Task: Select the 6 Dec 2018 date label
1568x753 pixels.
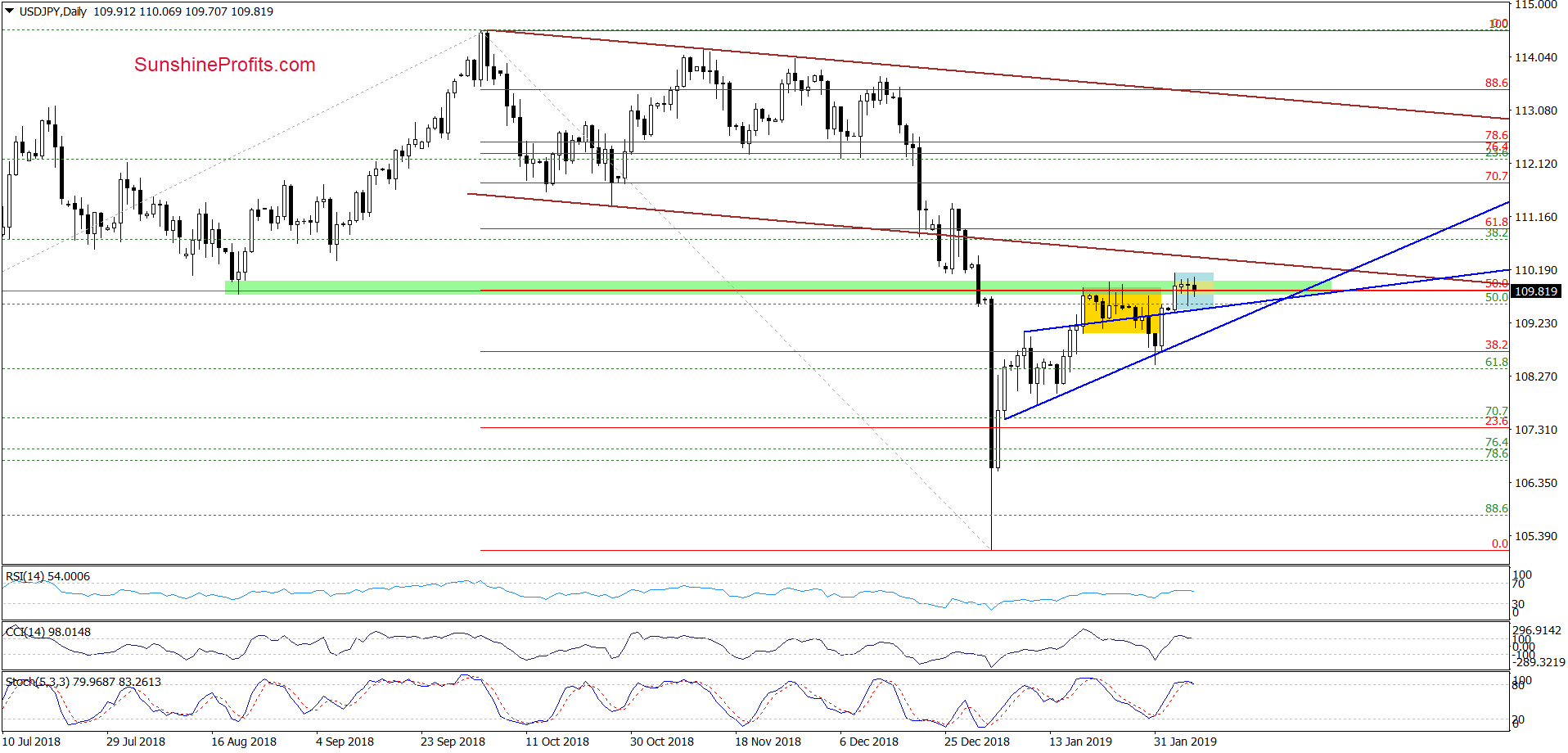Action: tap(869, 742)
